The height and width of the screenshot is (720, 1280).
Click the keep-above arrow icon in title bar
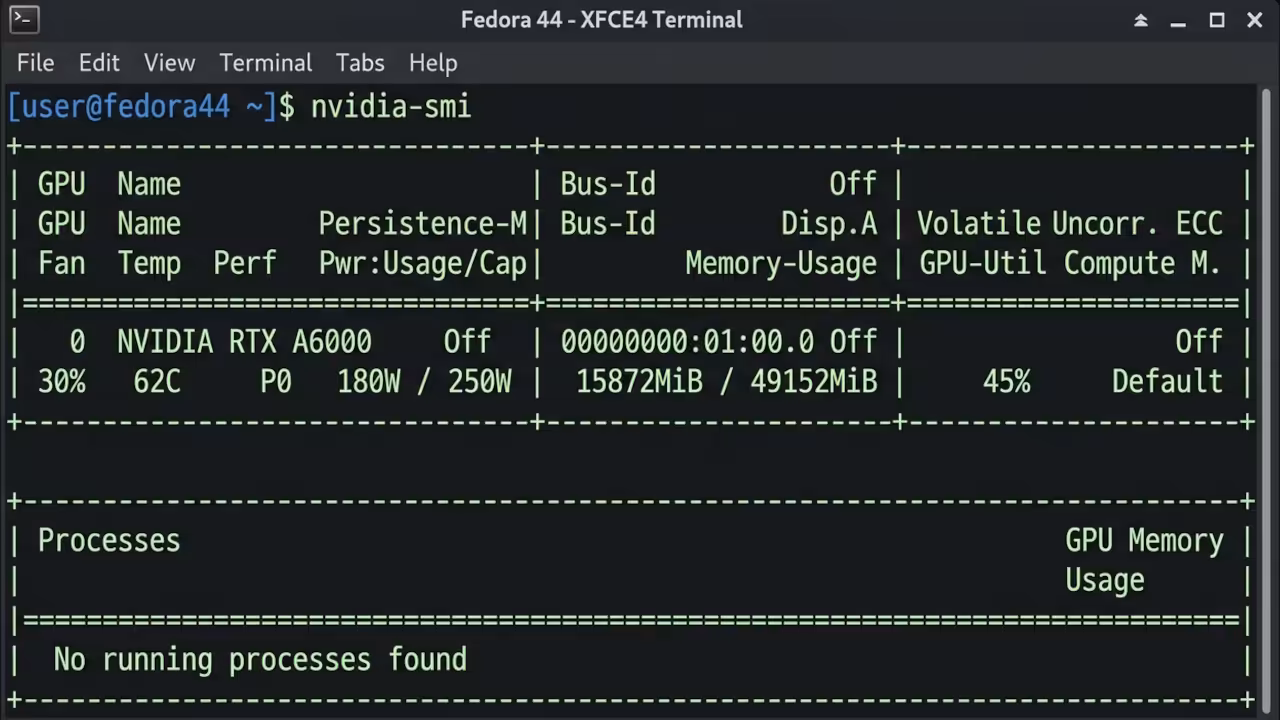point(1141,20)
